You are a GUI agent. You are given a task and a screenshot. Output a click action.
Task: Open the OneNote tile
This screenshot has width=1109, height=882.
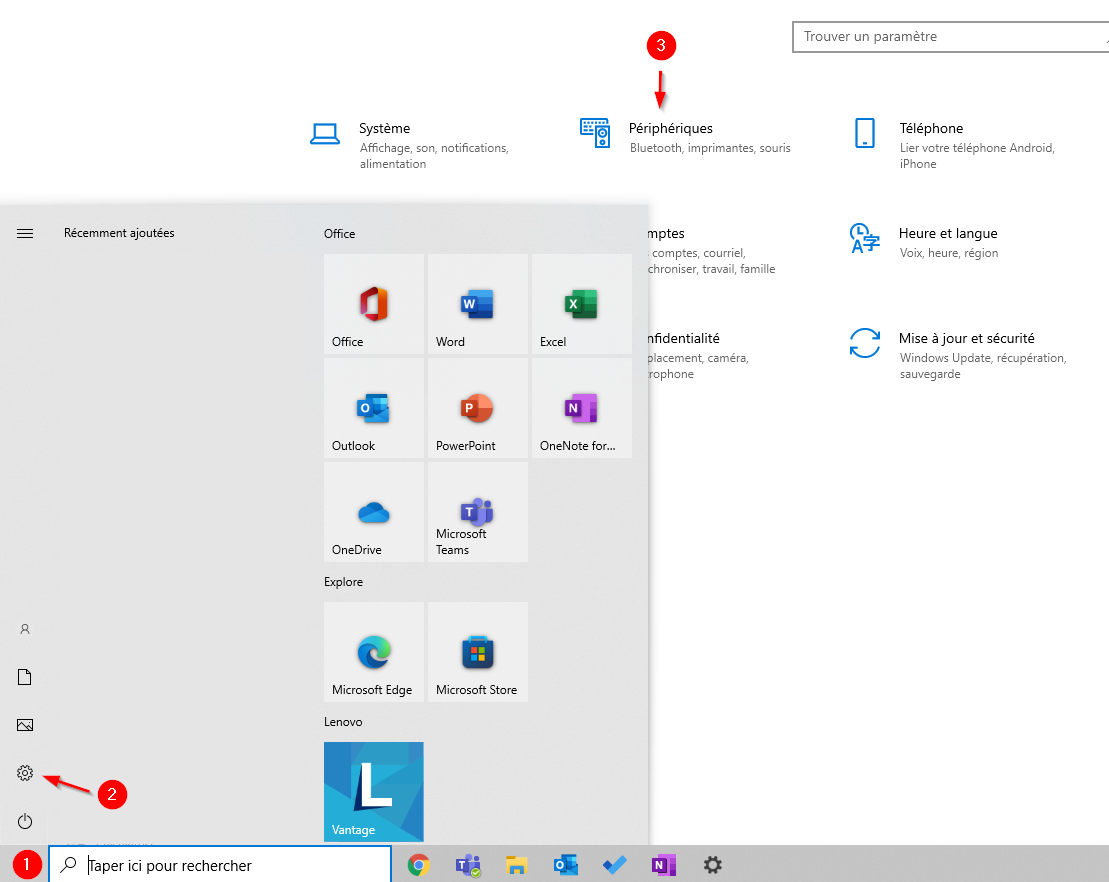point(581,408)
